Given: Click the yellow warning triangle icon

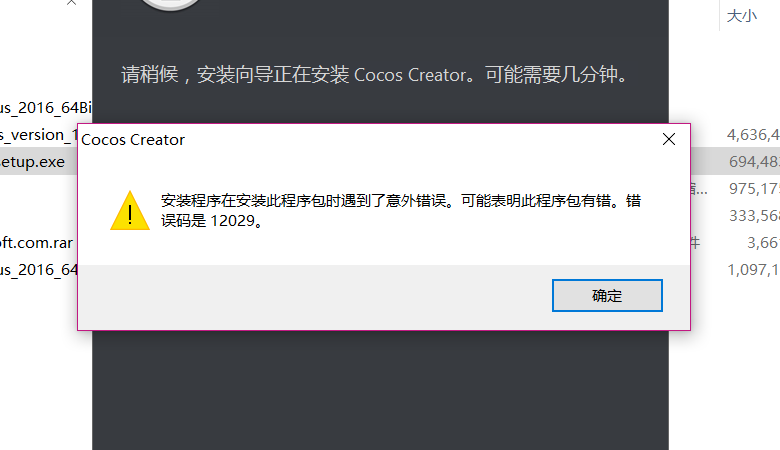Looking at the screenshot, I should pos(130,211).
